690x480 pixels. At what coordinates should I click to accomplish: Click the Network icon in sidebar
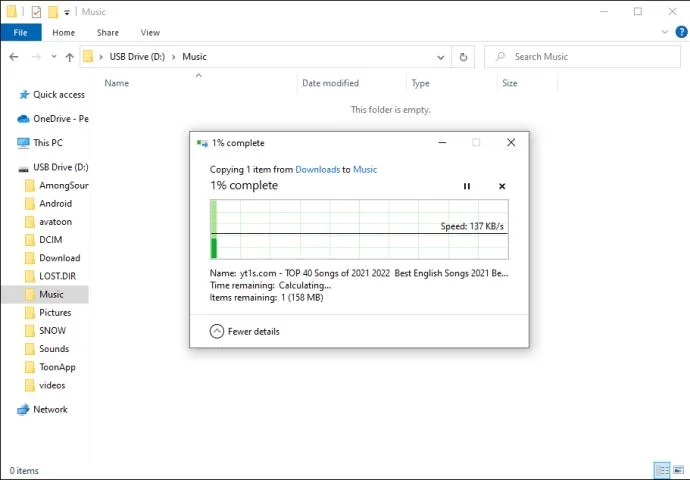click(23, 410)
